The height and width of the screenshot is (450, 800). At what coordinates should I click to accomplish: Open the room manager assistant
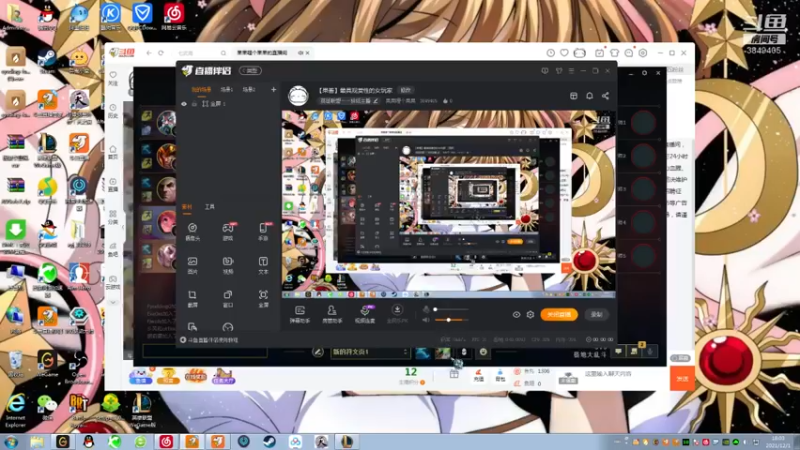pos(332,314)
